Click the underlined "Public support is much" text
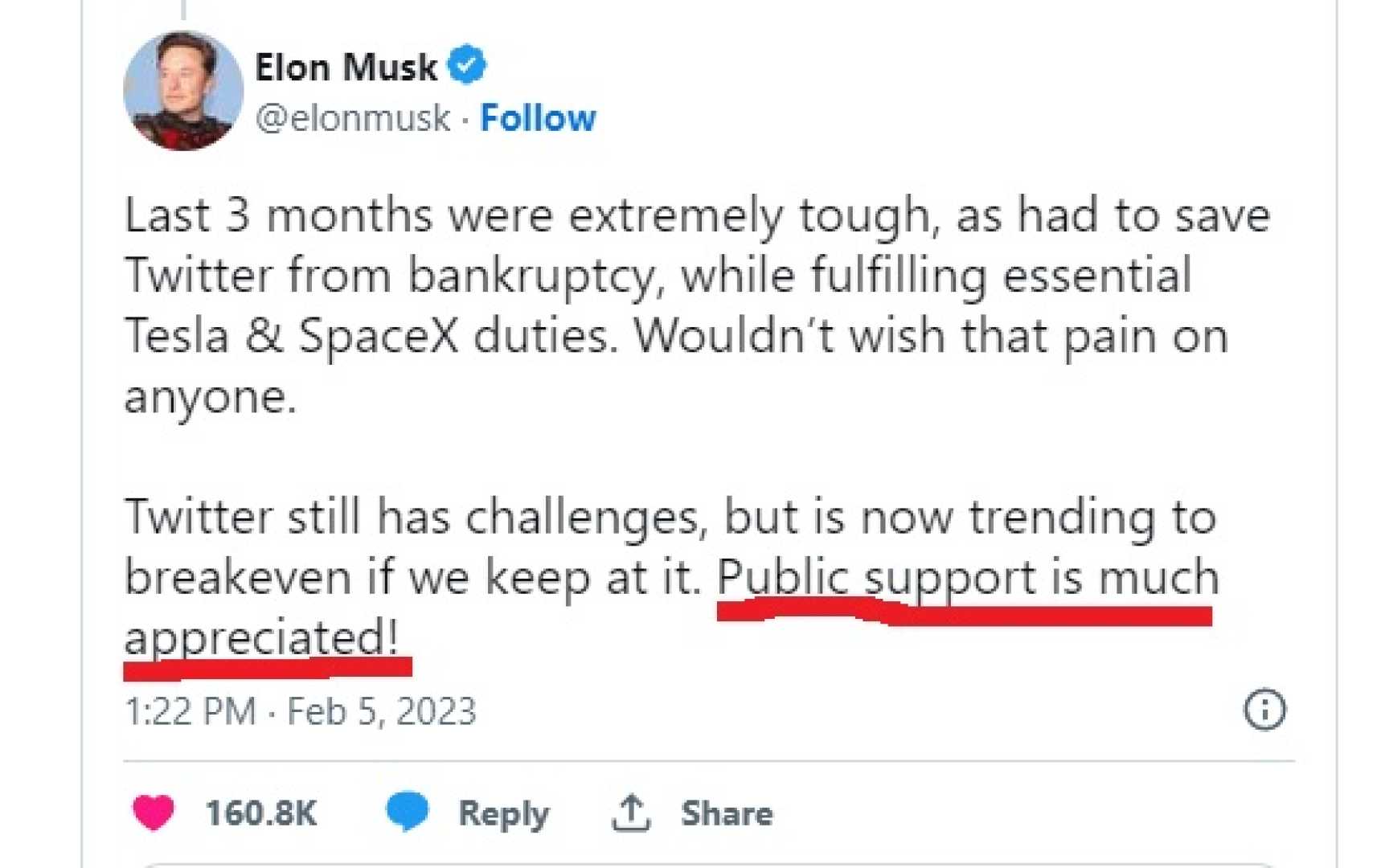Viewport: 1381px width, 868px height. pyautogui.click(x=967, y=578)
